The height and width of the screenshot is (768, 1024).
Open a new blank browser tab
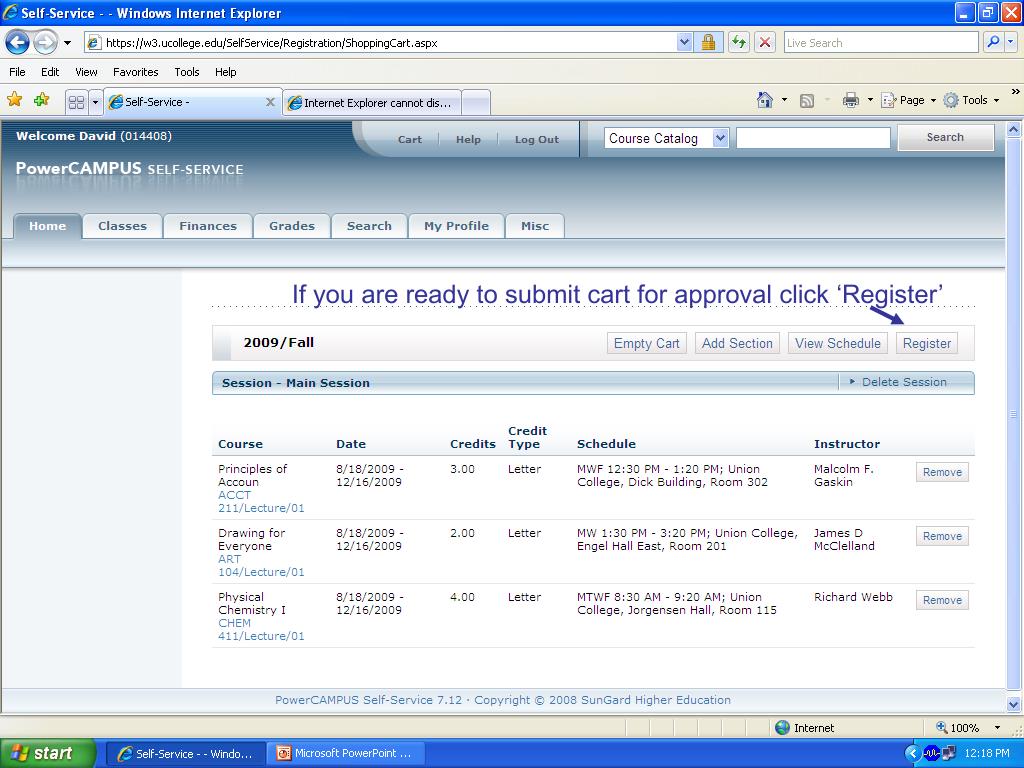(476, 103)
